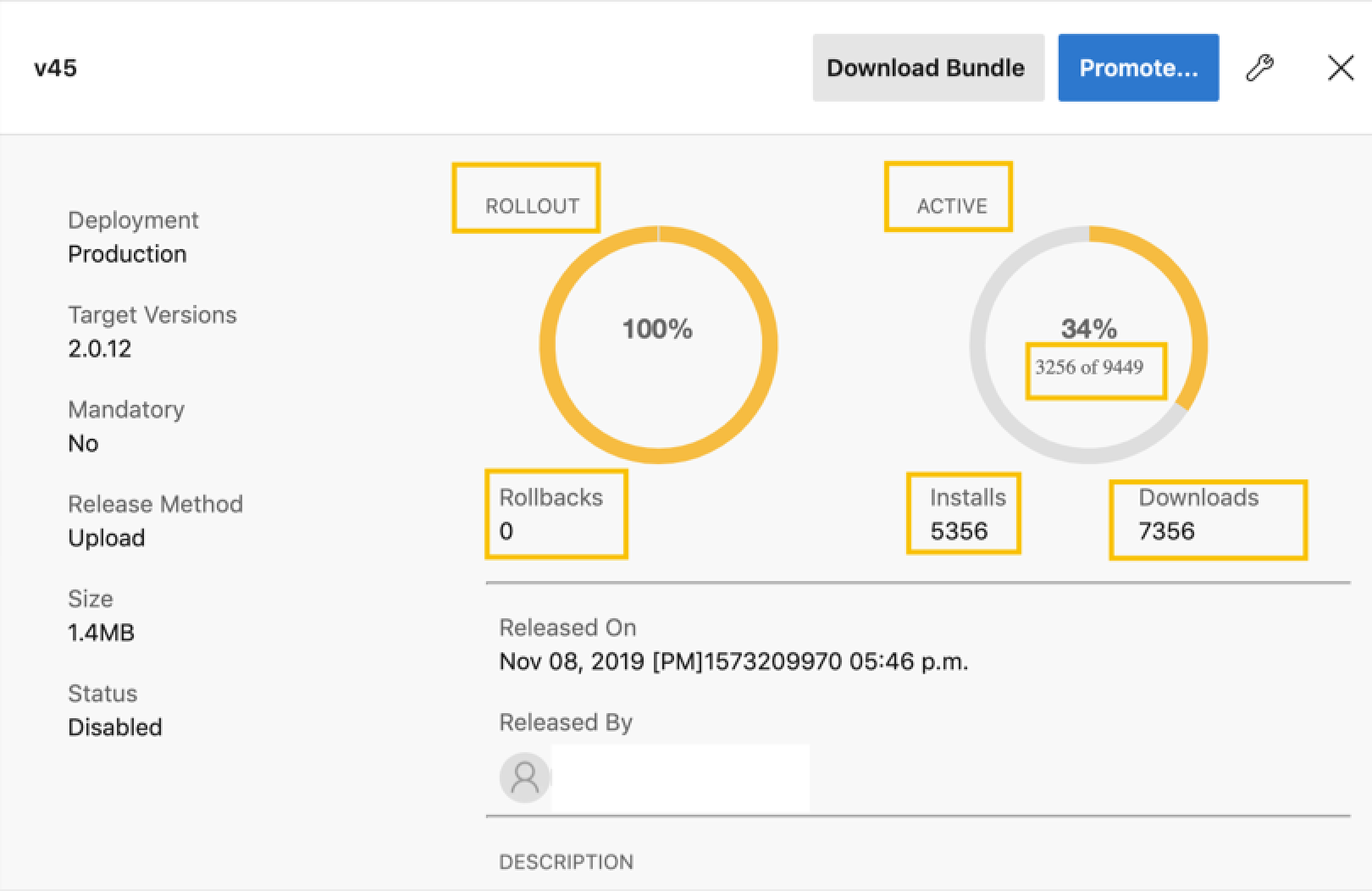Click the 3256 of 9449 count

1089,367
